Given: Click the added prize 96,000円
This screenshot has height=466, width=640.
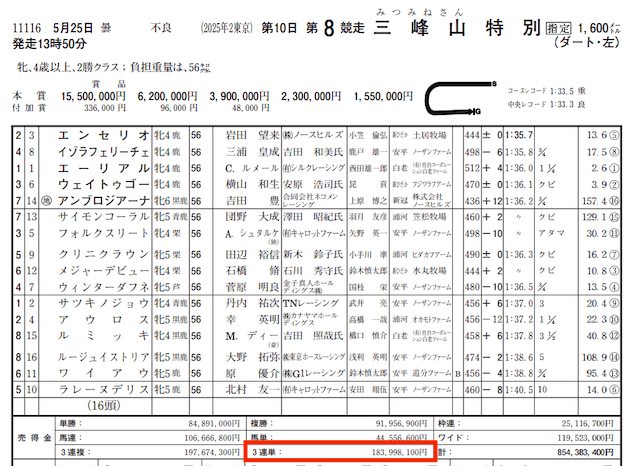Looking at the screenshot, I should pos(179,108).
